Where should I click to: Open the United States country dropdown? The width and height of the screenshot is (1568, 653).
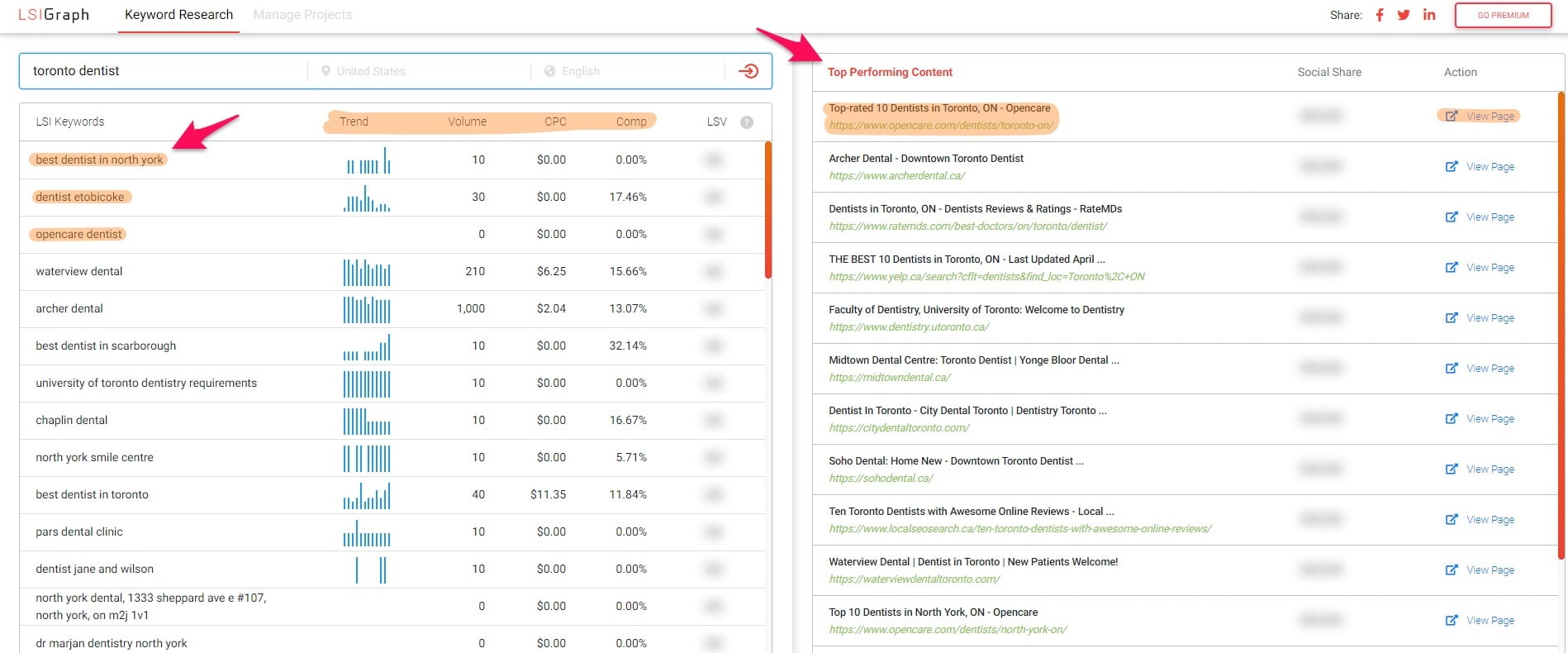point(420,71)
